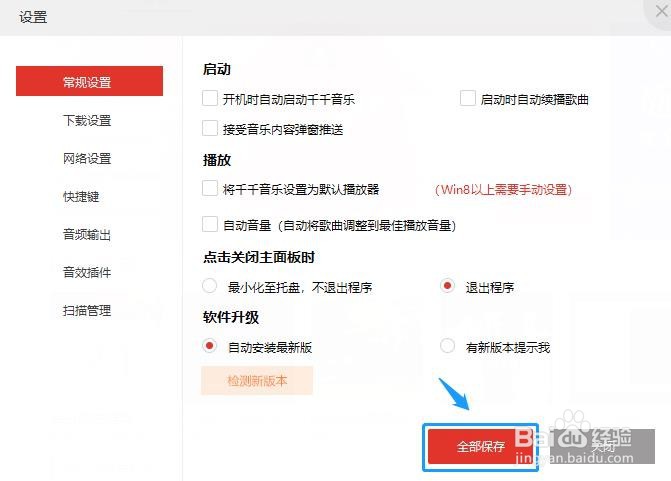The height and width of the screenshot is (481, 671).
Task: Save all with 全部保存 button
Action: pyautogui.click(x=480, y=447)
